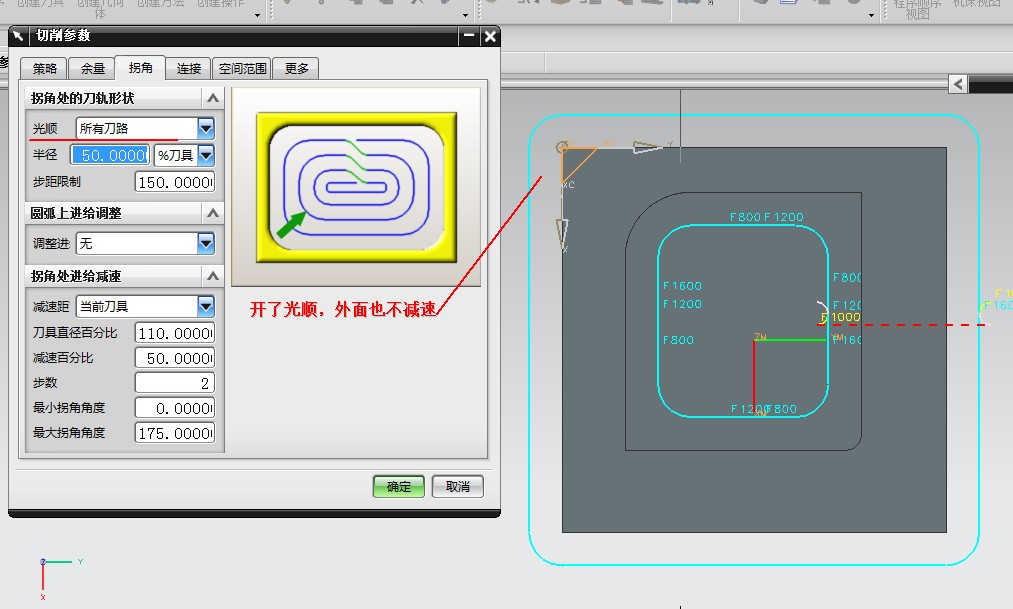The image size is (1013, 609).
Task: Select the 拐角 tab
Action: [140, 67]
